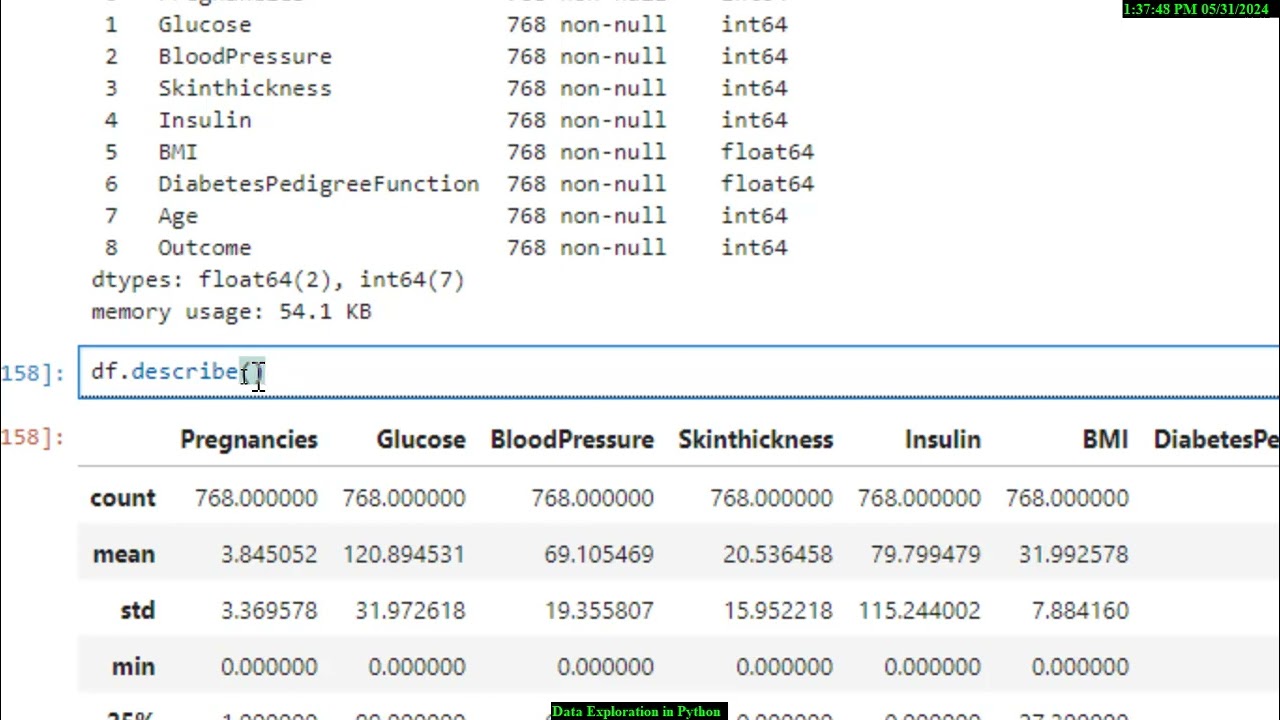This screenshot has height=720, width=1280.
Task: Click std Pregnancies value 3.369578
Action: pyautogui.click(x=269, y=610)
